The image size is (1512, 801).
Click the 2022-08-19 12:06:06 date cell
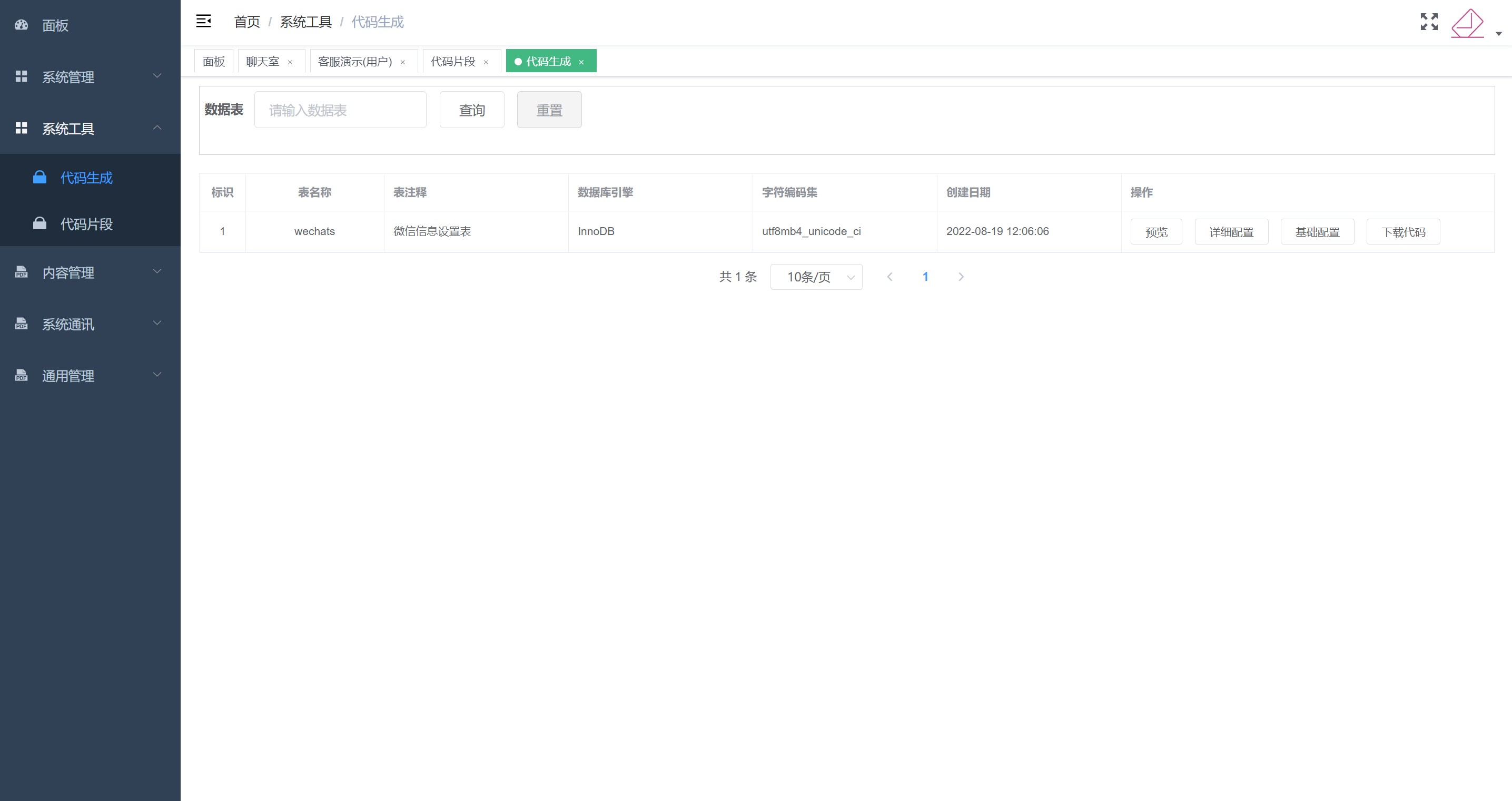[x=1029, y=231]
